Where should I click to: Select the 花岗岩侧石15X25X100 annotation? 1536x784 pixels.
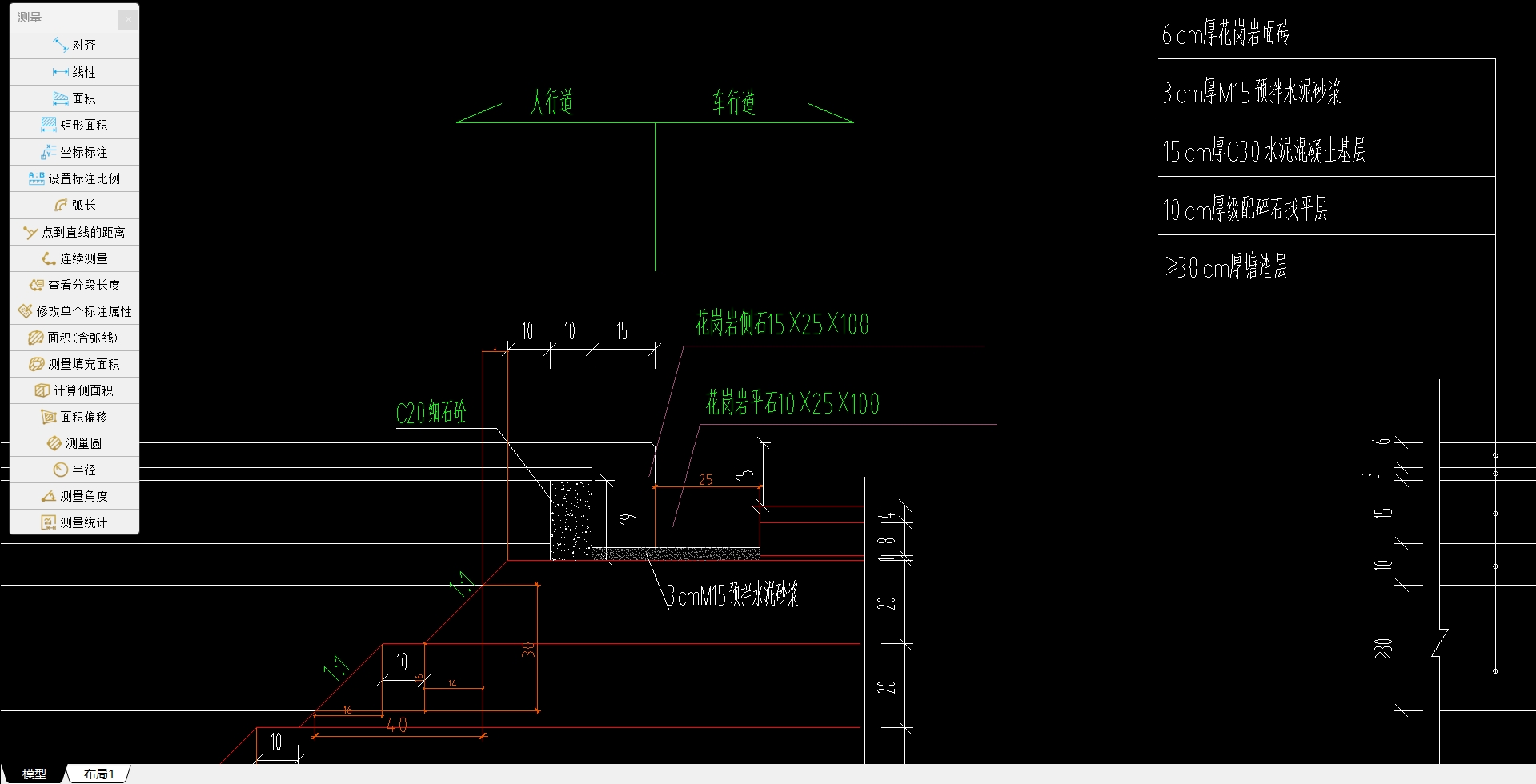[x=782, y=324]
